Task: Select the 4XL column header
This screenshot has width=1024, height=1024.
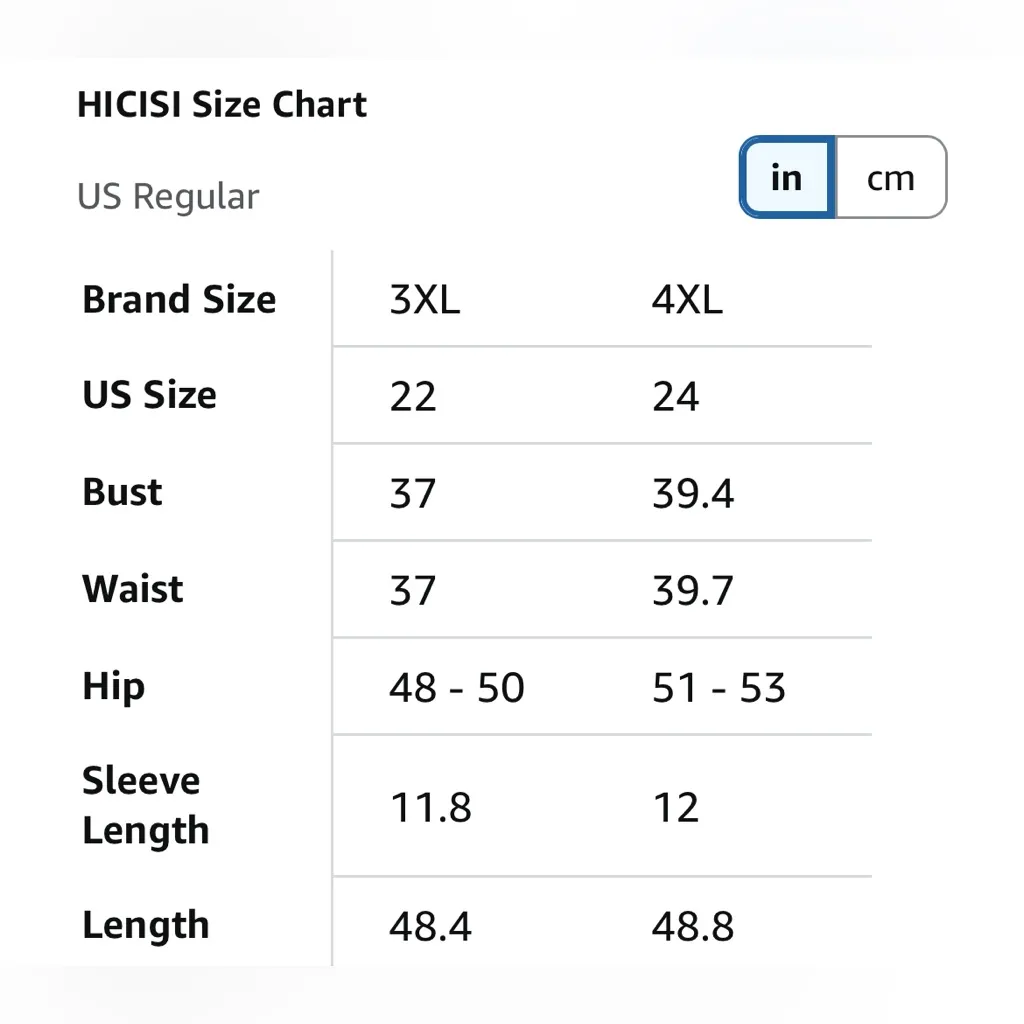Action: pos(687,299)
